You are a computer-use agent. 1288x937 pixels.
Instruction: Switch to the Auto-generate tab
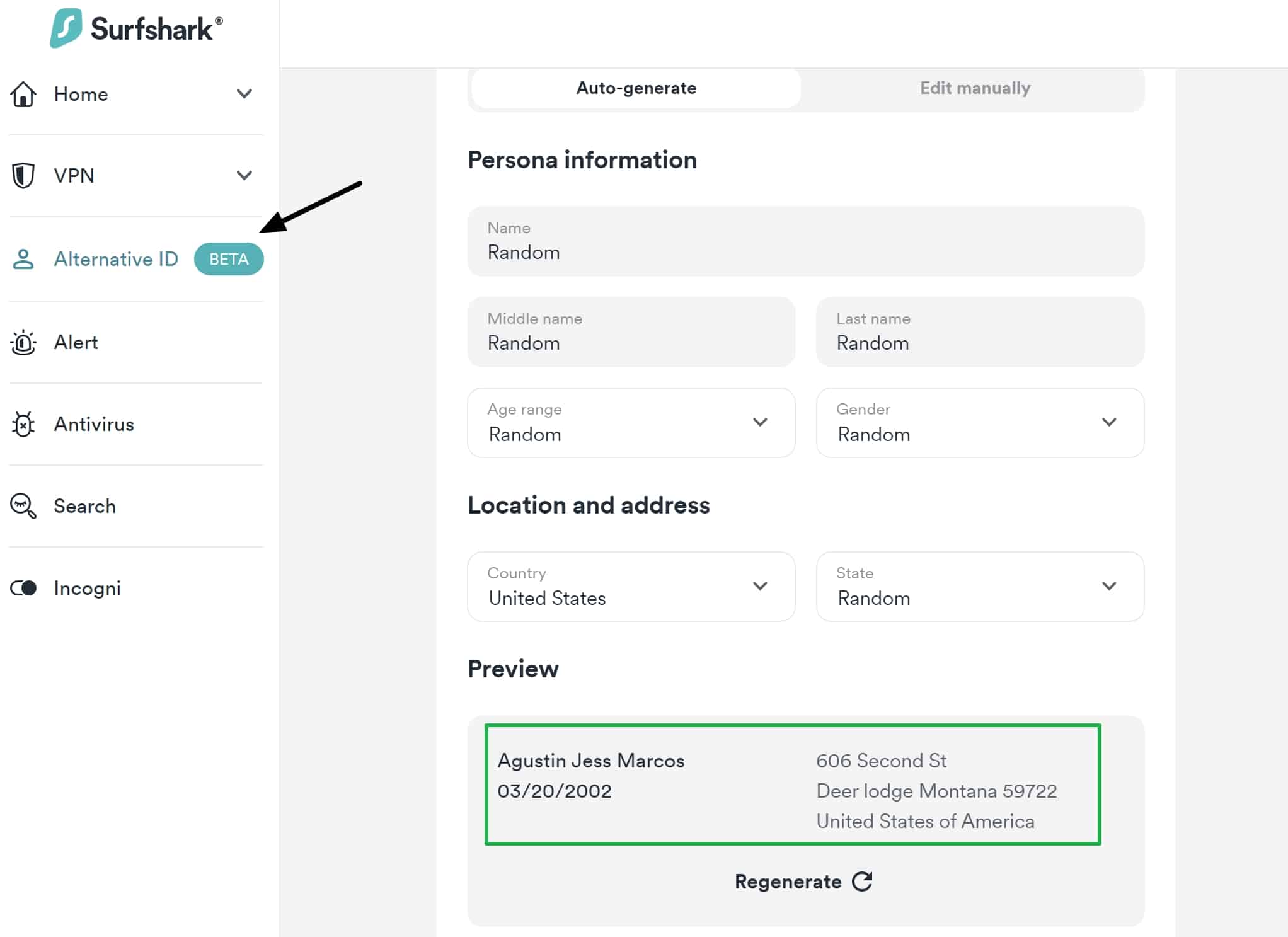pos(636,88)
